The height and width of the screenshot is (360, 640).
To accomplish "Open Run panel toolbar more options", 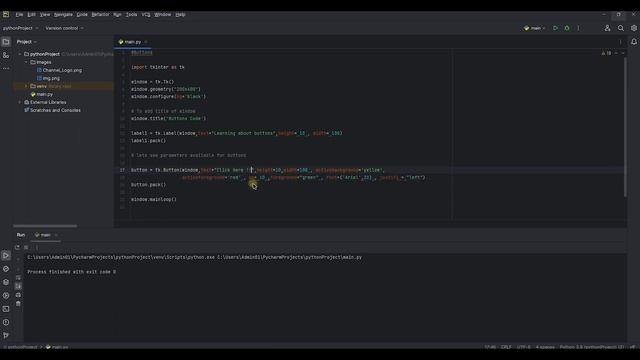I will (x=36, y=247).
